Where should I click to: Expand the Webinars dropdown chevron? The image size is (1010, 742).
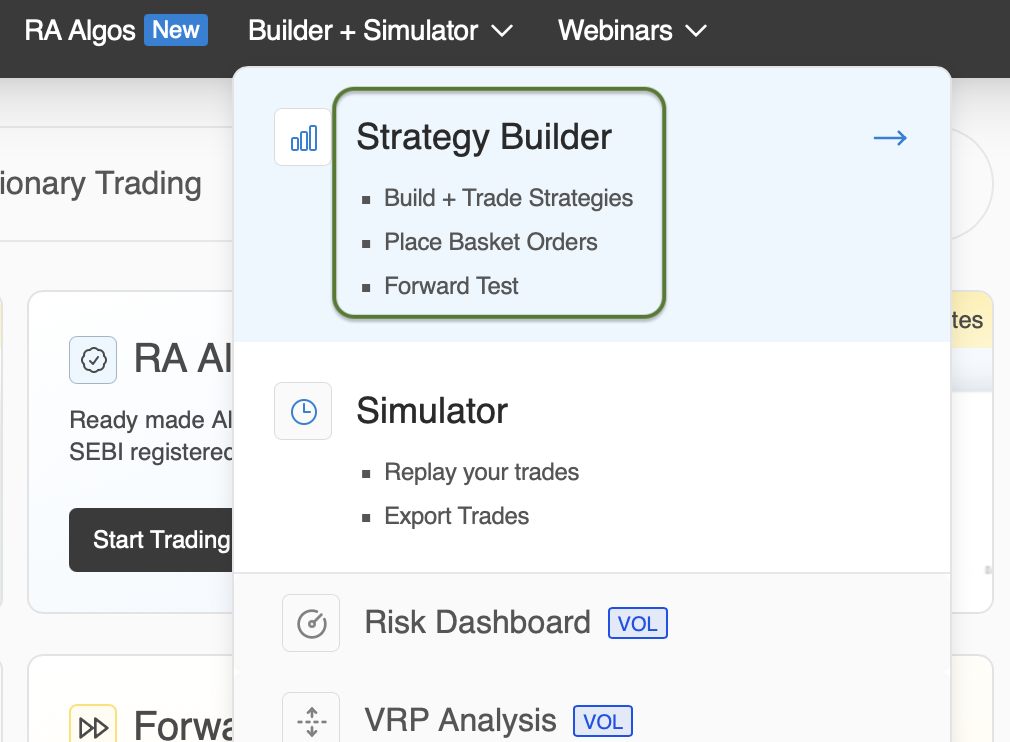tap(696, 31)
